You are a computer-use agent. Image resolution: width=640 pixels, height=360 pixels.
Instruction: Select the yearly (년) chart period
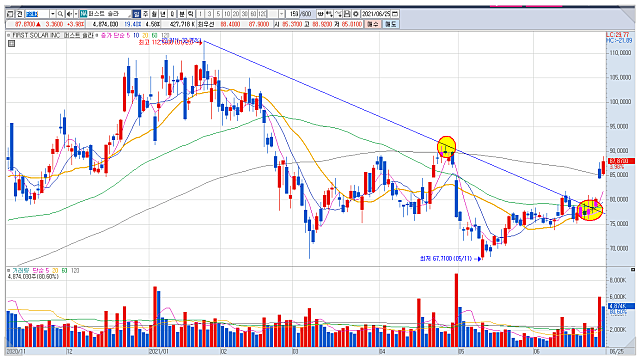pos(163,14)
